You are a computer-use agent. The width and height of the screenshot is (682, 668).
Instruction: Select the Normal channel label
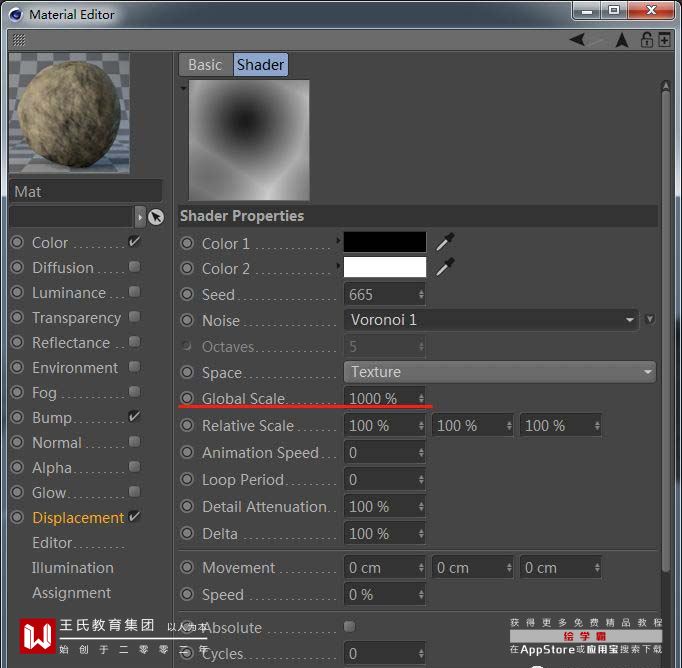(57, 443)
